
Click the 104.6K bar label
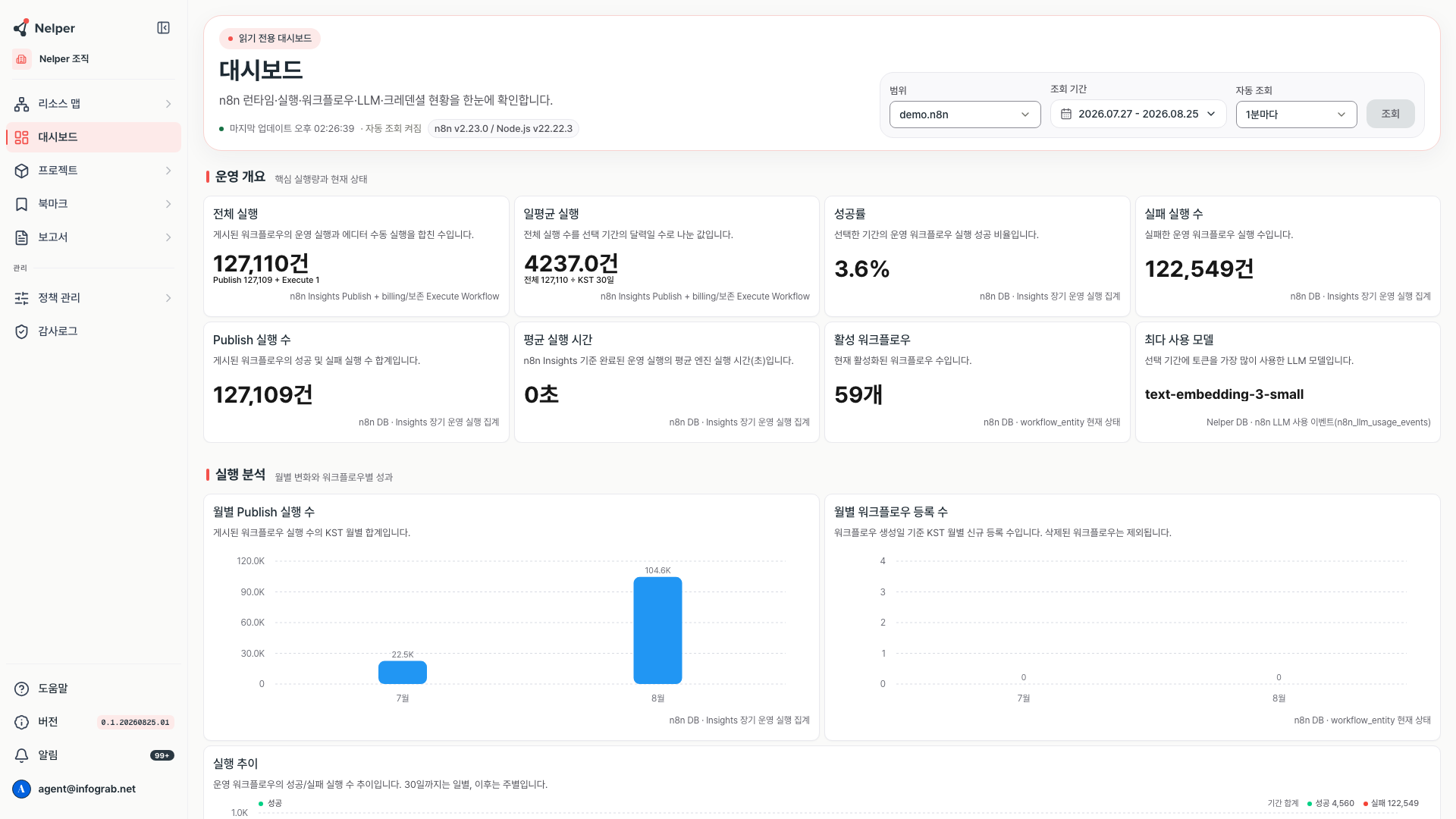657,570
